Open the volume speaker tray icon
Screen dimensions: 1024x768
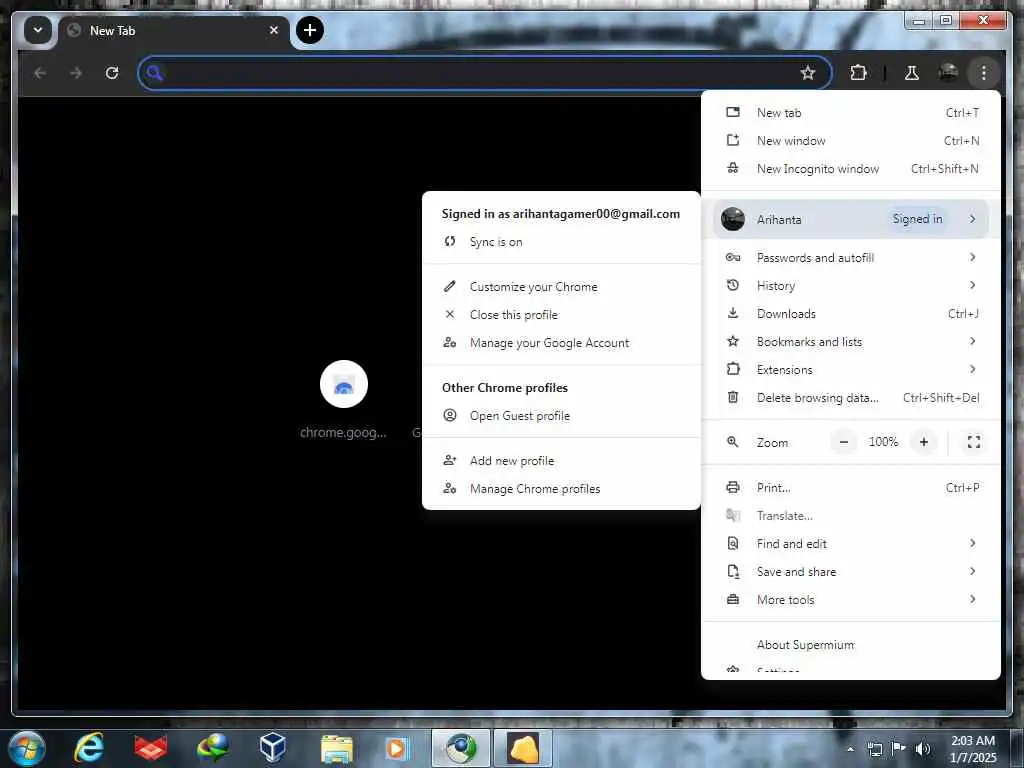point(923,749)
